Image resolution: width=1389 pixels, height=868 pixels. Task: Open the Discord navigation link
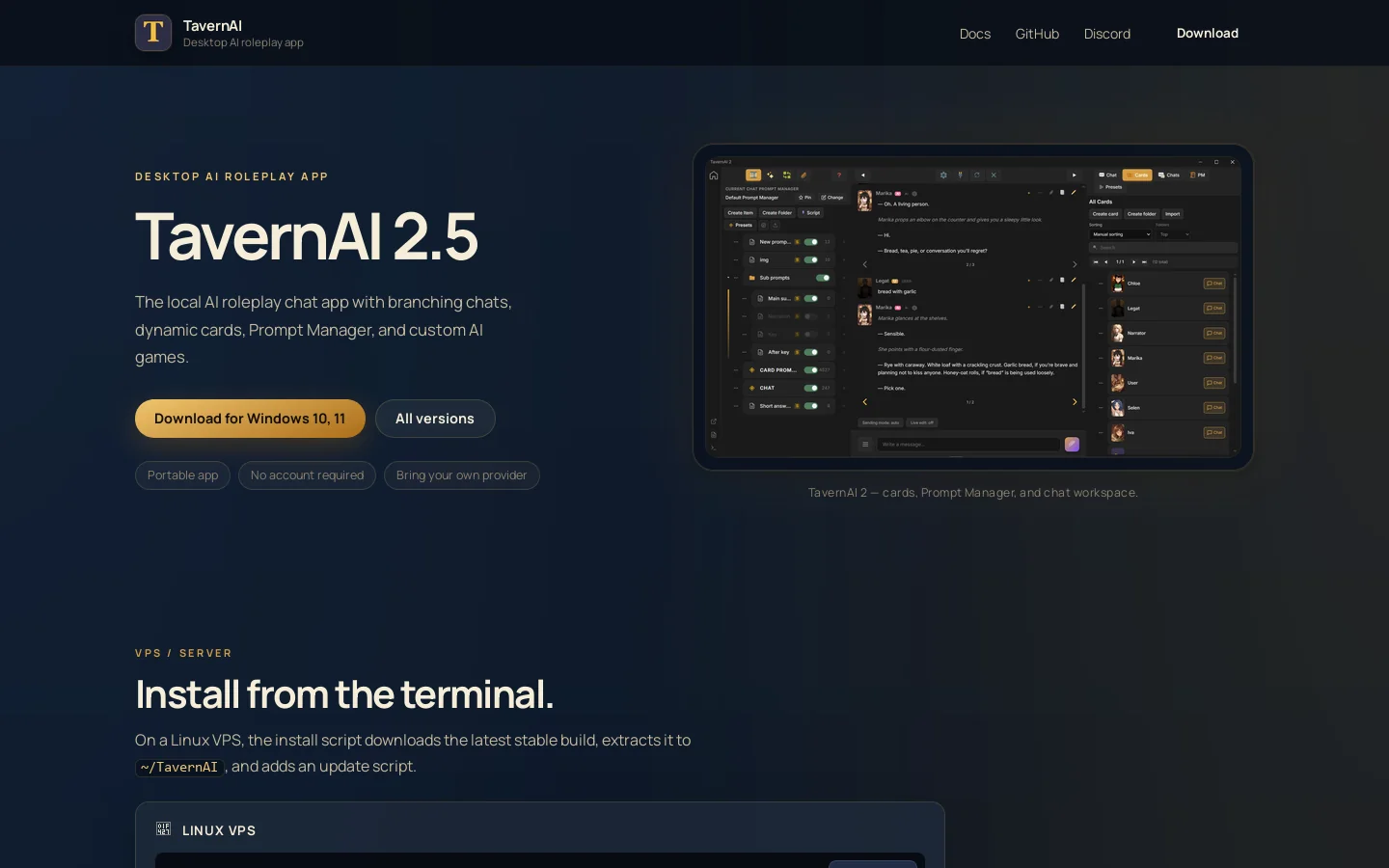click(1106, 34)
